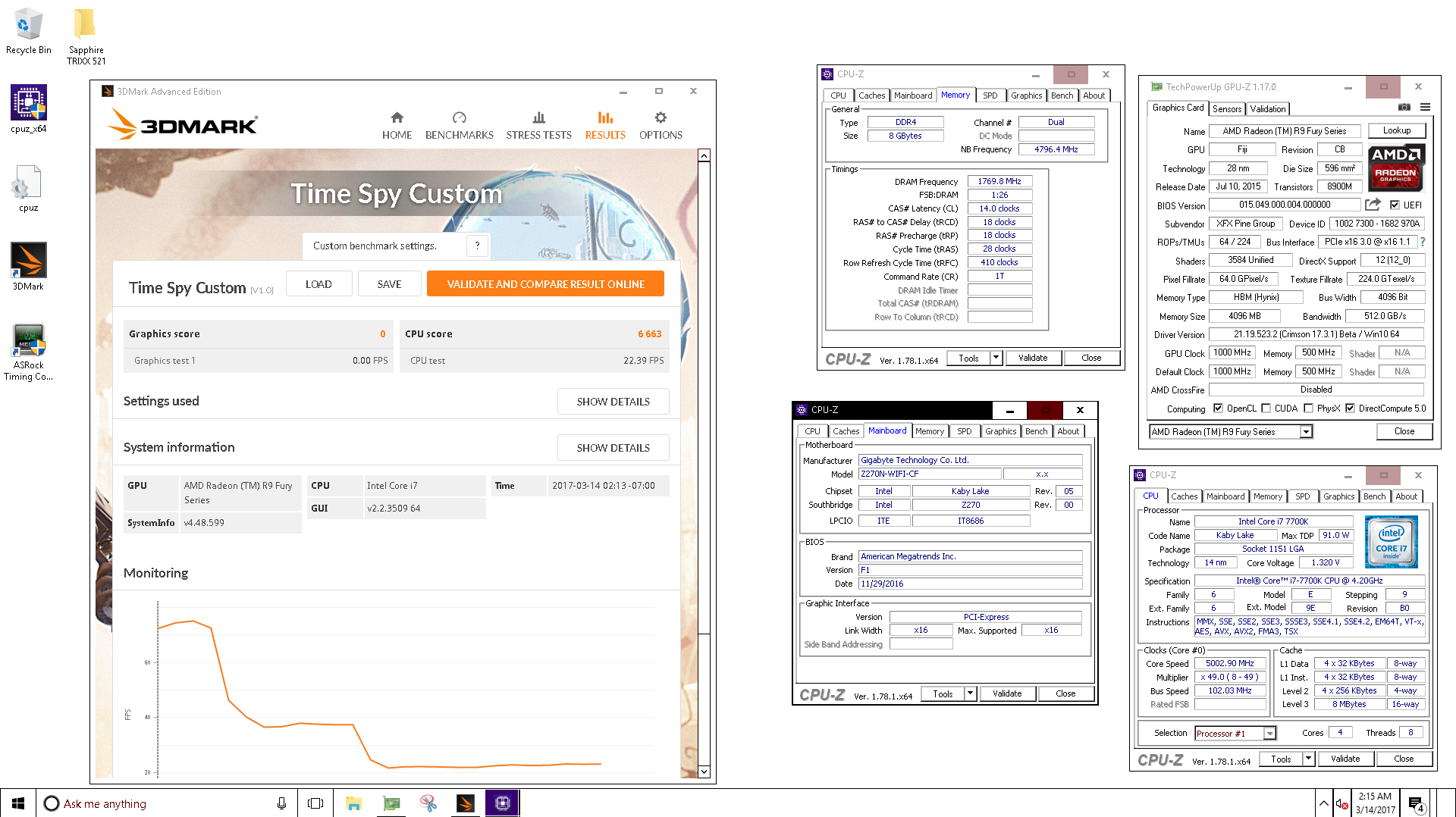Screen dimensions: 1456x817
Task: Open the GPU-Z hamburger menu icon
Action: coord(1426,108)
